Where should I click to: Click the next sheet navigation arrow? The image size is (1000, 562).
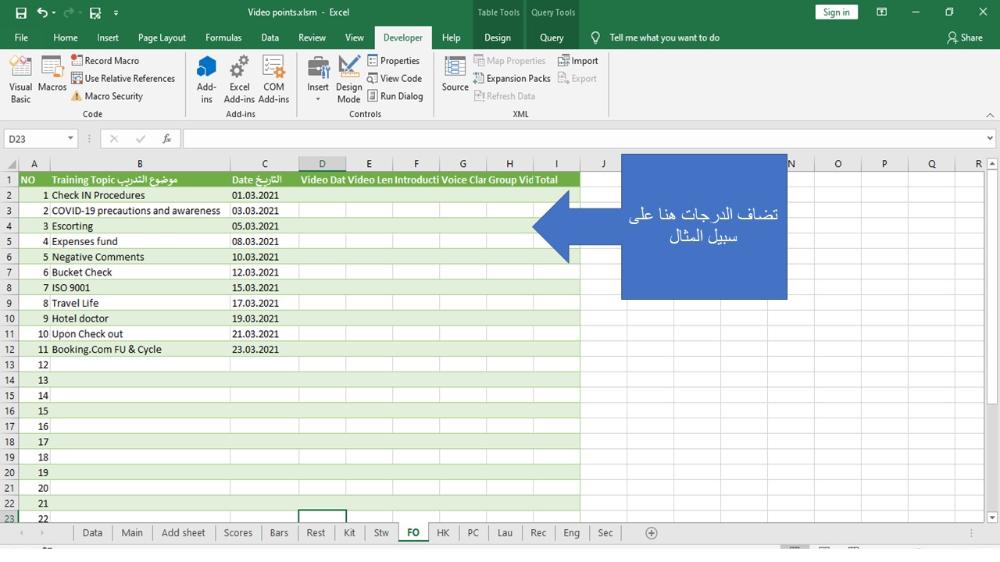click(42, 533)
